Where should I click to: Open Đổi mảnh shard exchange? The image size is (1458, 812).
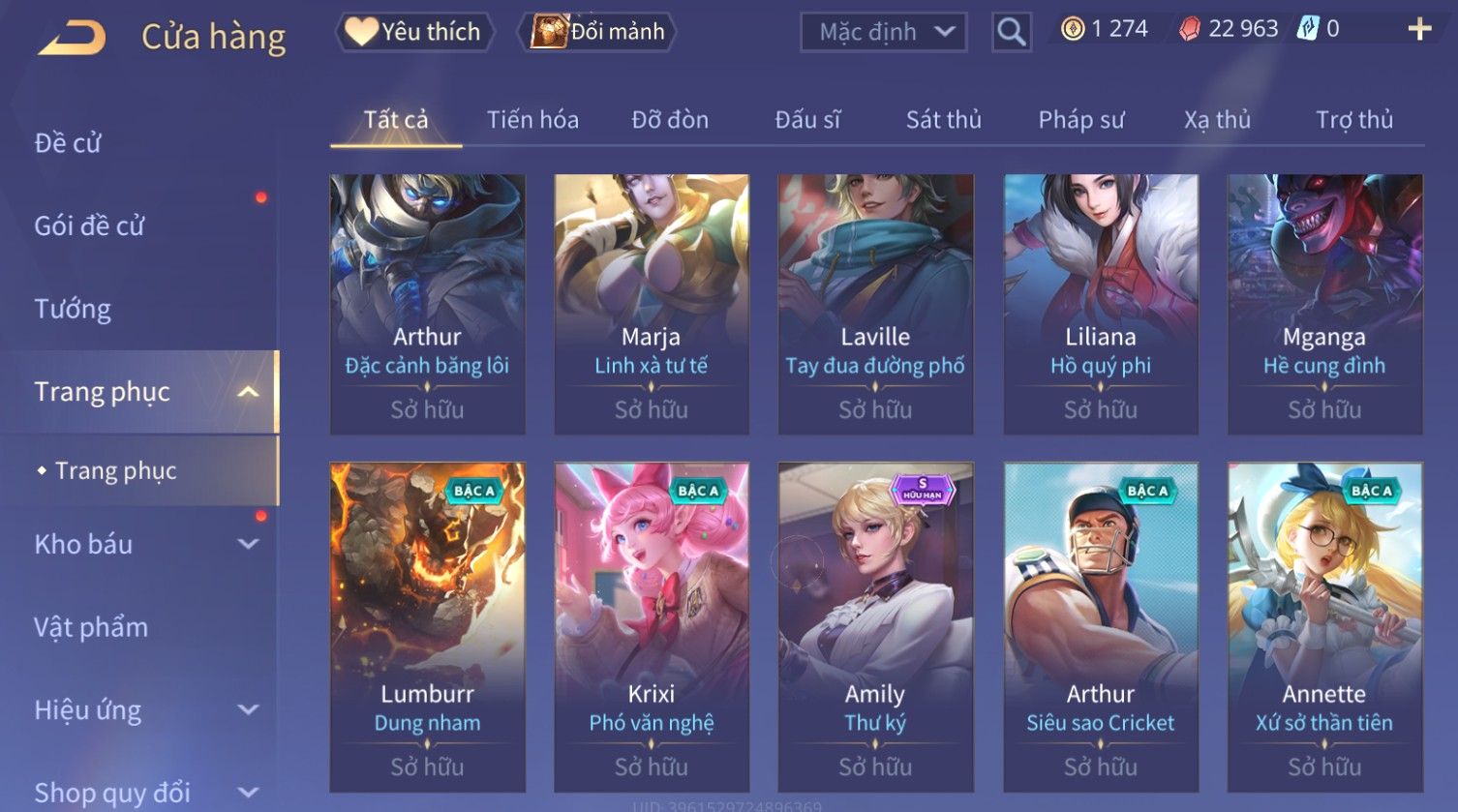coord(596,32)
